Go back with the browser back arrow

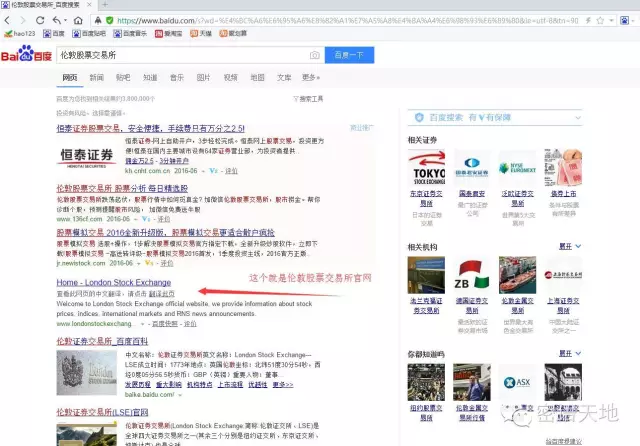(x=7, y=20)
